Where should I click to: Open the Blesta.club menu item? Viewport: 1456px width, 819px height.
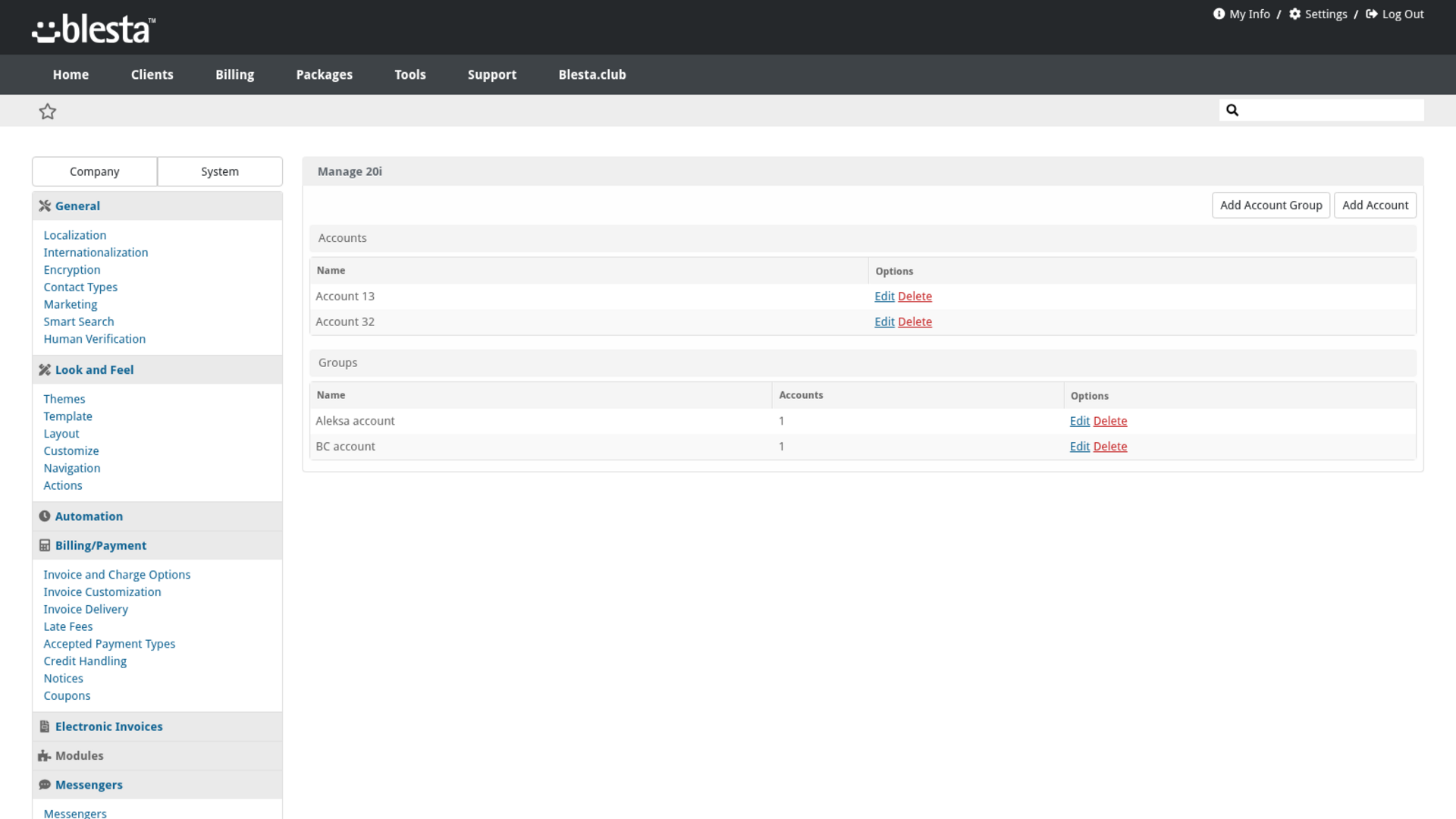(592, 74)
